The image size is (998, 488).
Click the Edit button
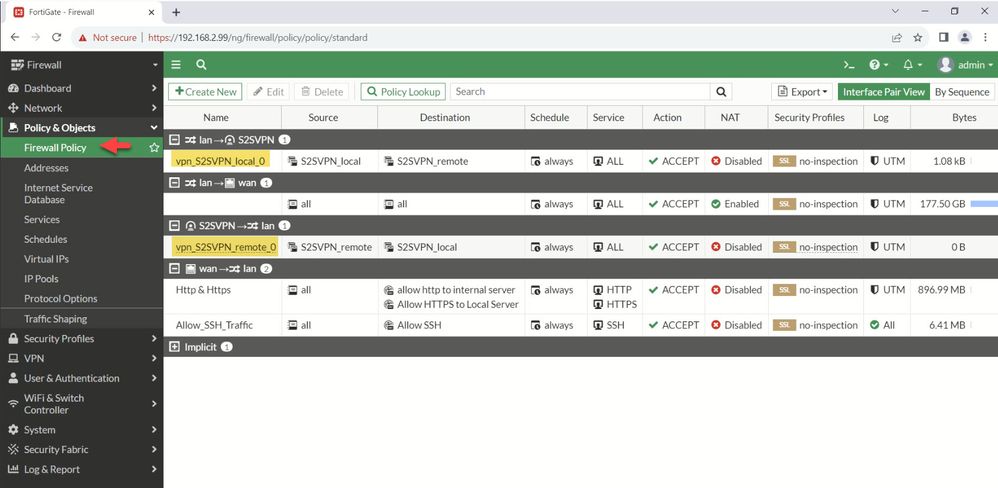[x=269, y=92]
